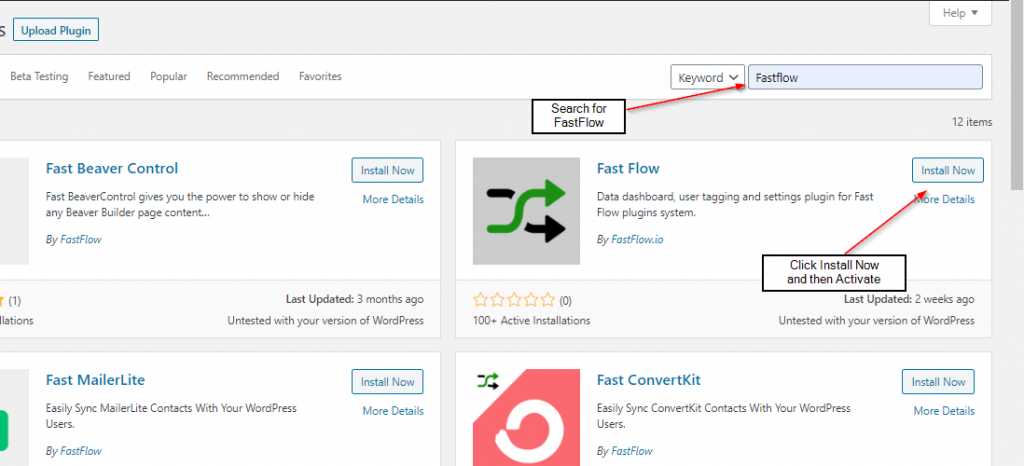Open More Details for Fast ConvertKit
This screenshot has height=466, width=1024.
pyautogui.click(x=944, y=411)
